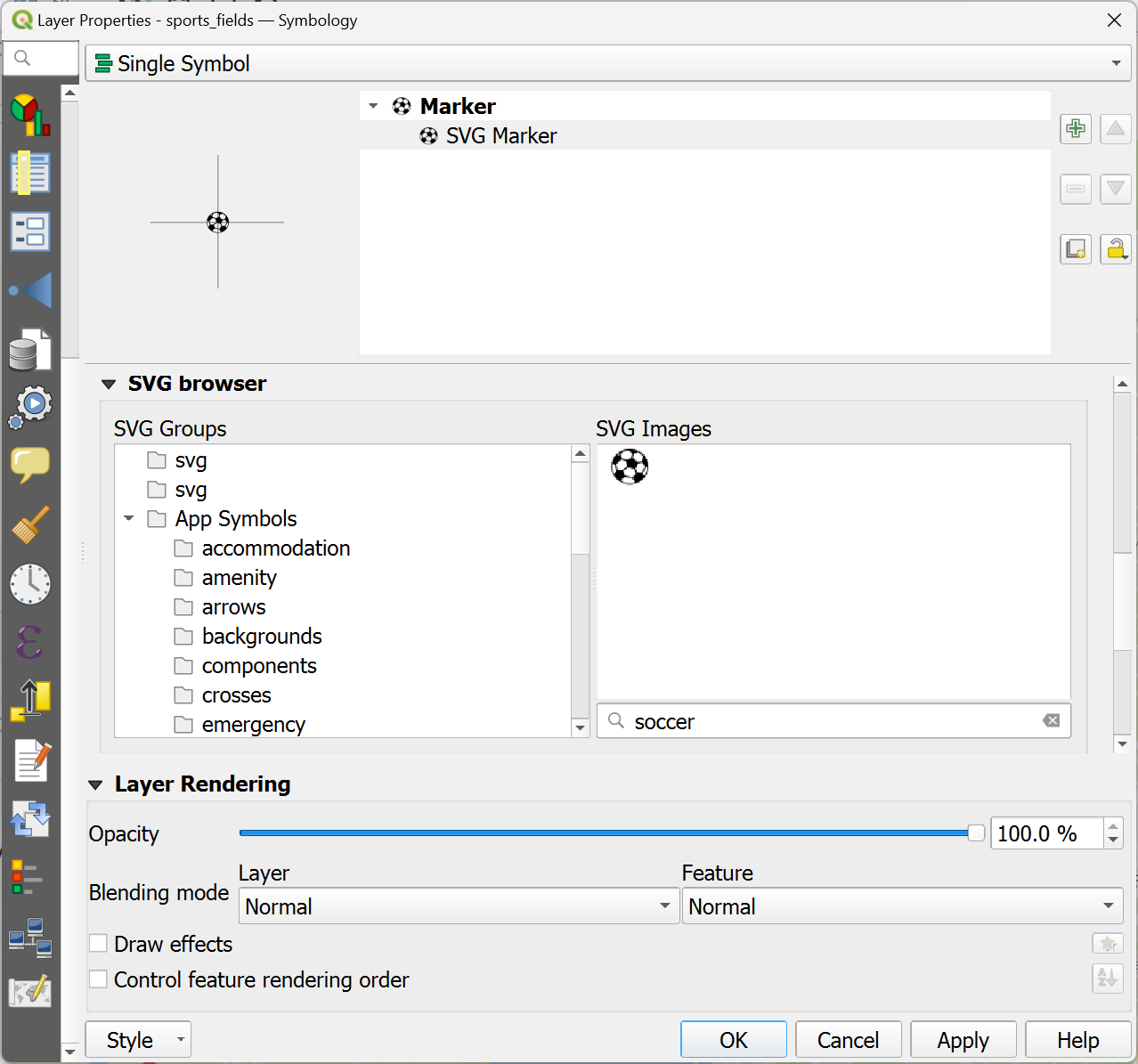This screenshot has width=1138, height=1064.
Task: Open the Attributes Form tab
Action: [30, 231]
